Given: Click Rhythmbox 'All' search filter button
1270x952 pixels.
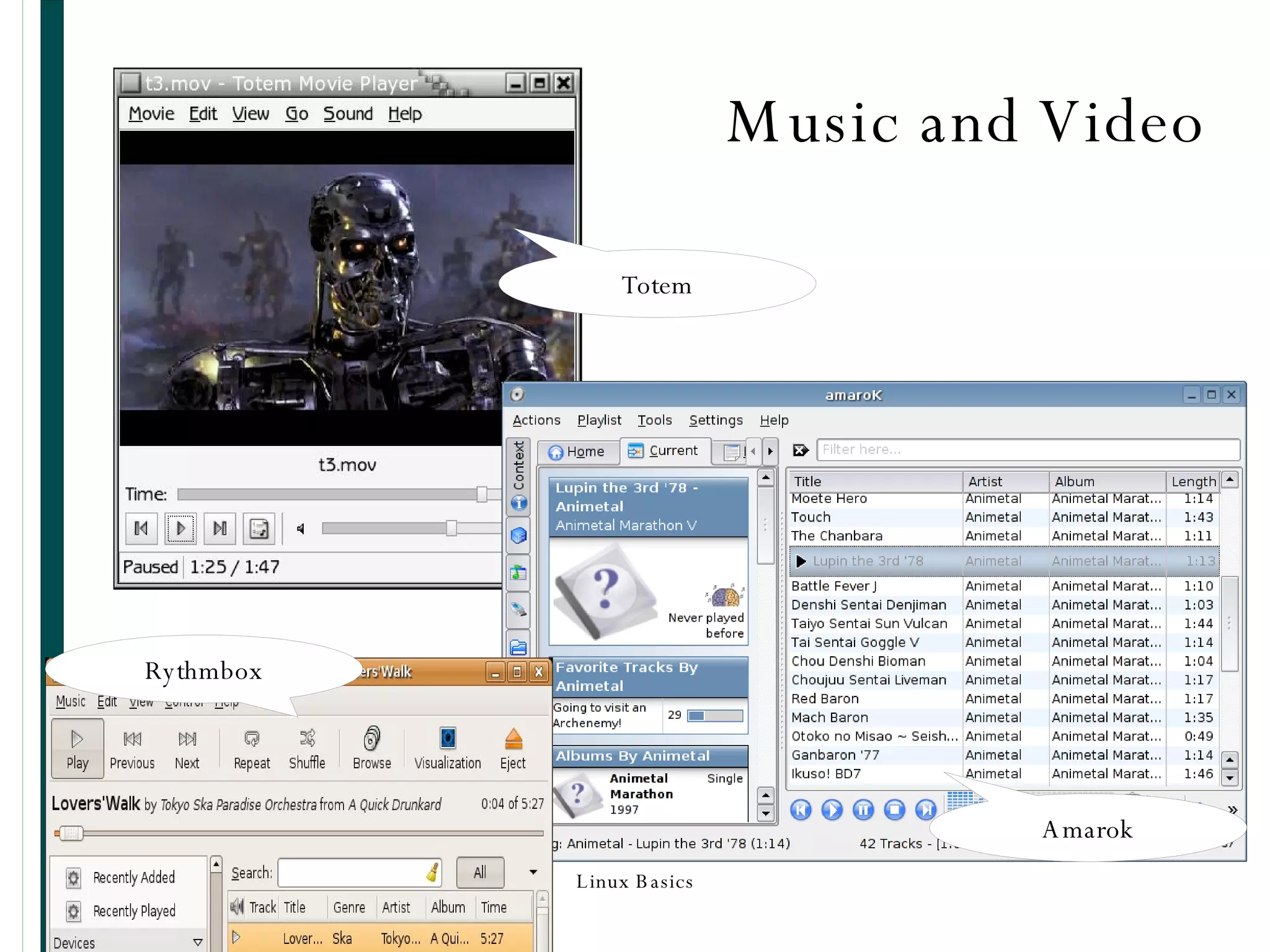Looking at the screenshot, I should coord(480,873).
